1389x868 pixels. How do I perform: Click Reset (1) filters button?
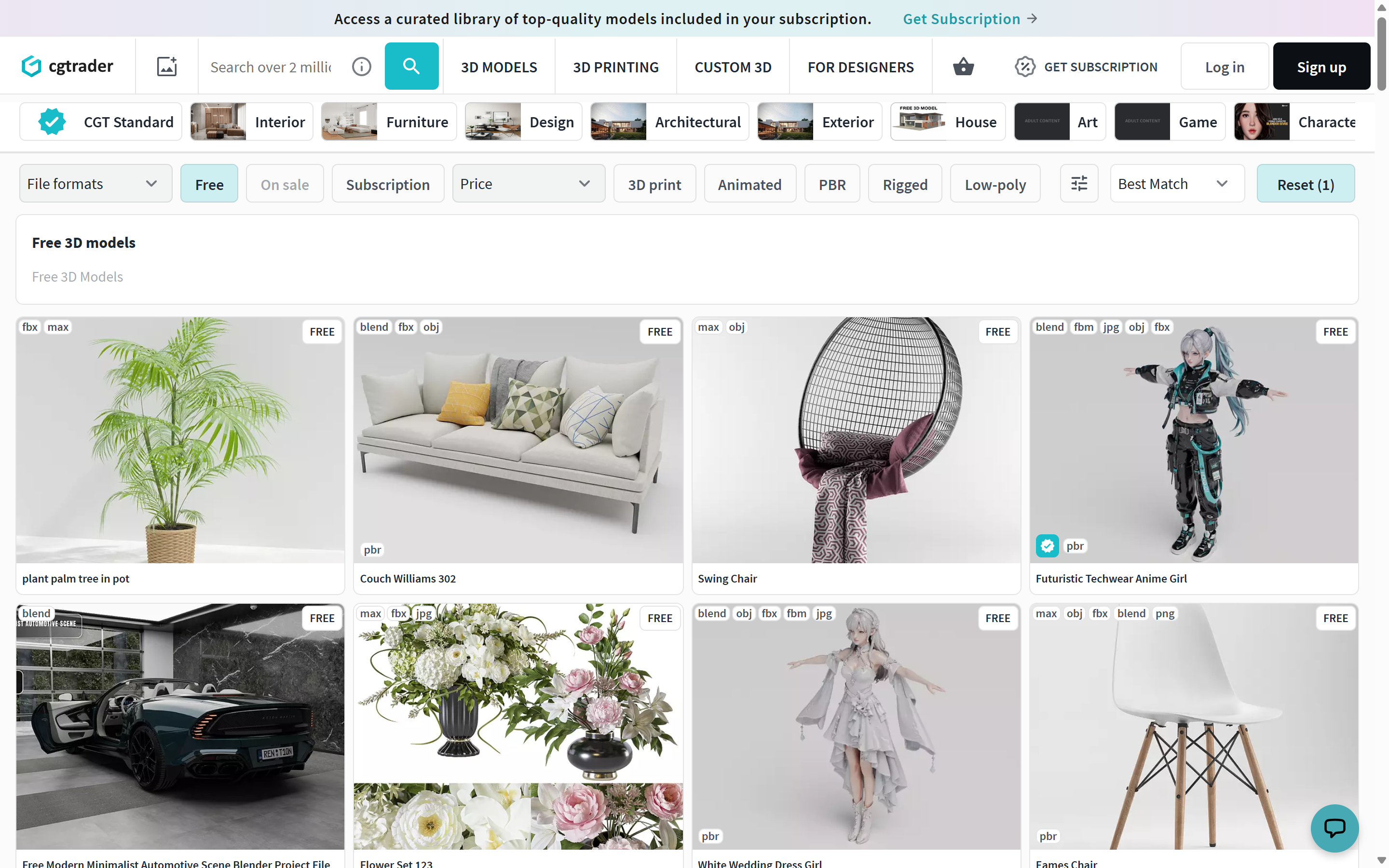pos(1305,184)
